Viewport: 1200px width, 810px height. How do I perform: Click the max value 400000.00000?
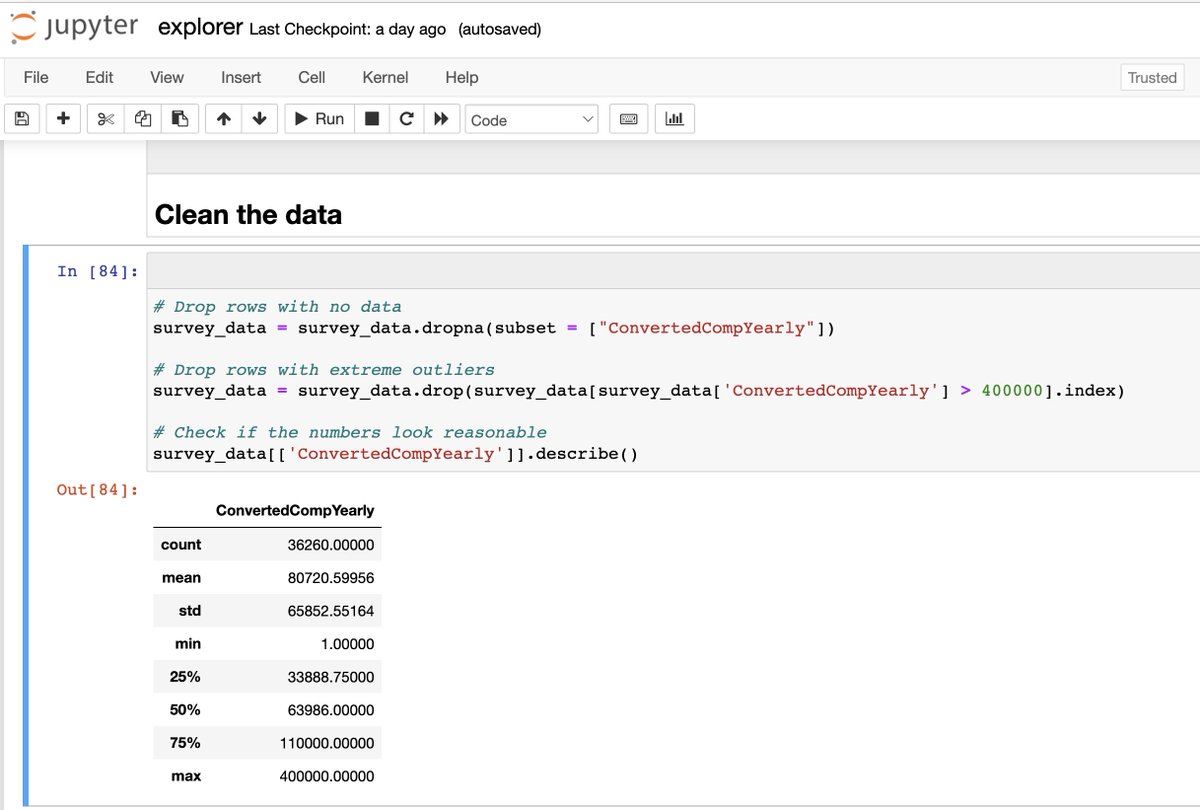[x=327, y=776]
